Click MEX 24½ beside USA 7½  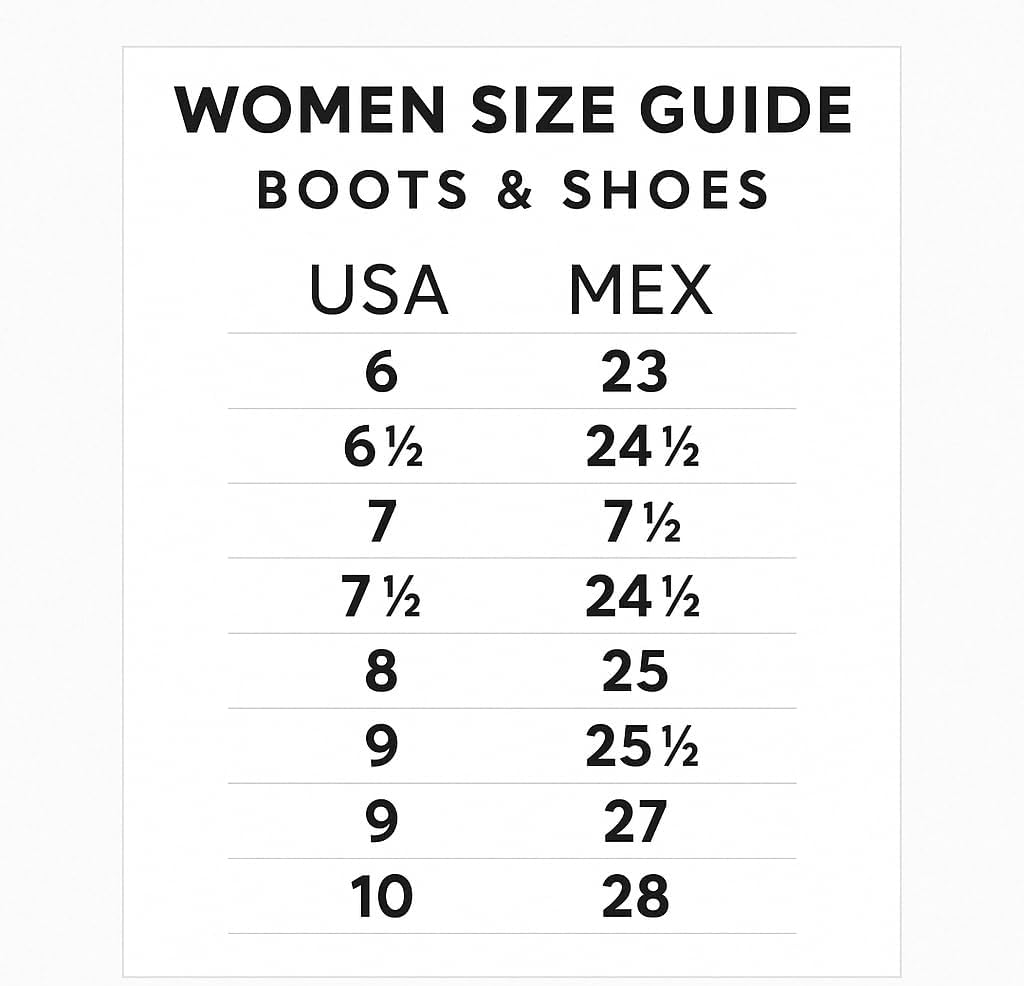[641, 597]
